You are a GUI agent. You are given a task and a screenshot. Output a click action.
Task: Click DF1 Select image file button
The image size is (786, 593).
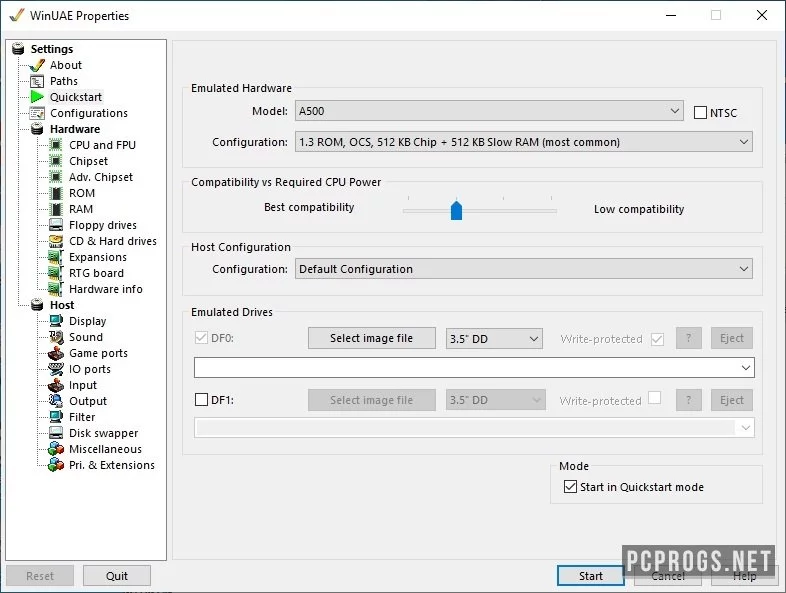coord(371,400)
